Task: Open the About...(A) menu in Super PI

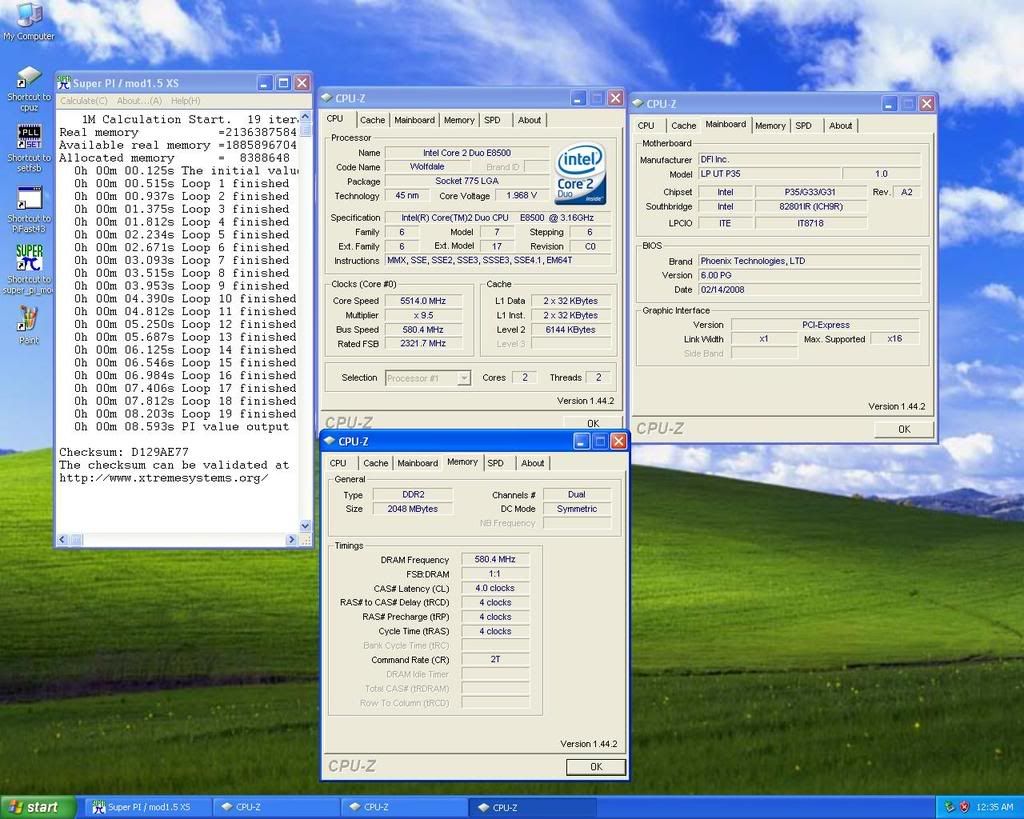Action: 139,101
